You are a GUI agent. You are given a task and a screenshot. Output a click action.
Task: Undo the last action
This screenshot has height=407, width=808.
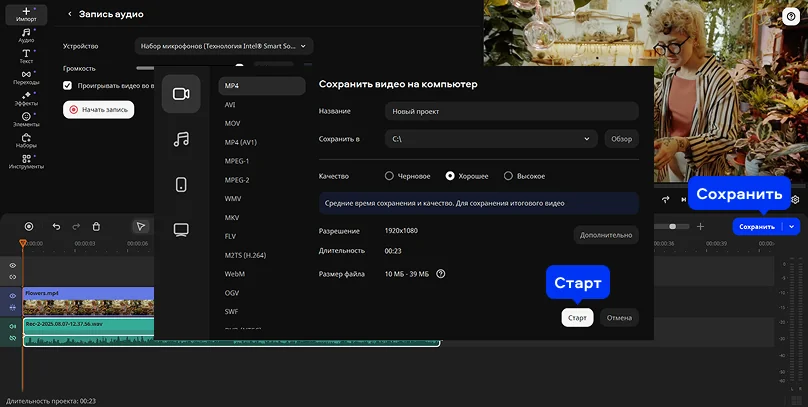[x=56, y=226]
